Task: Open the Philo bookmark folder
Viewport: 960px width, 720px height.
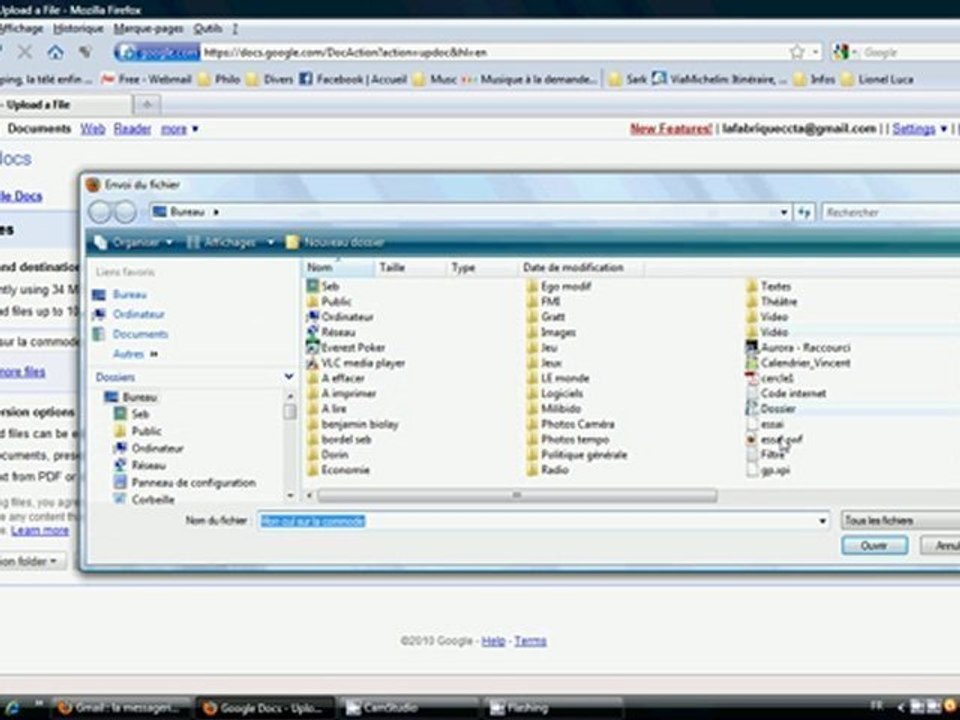Action: coord(219,79)
